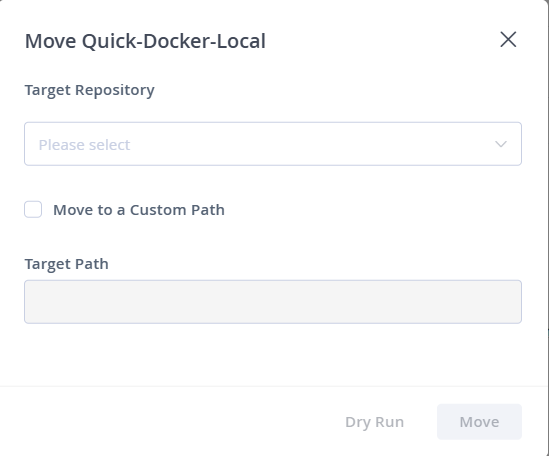Click the 'Target Path' field label
Viewport: 549px width, 456px height.
click(x=67, y=264)
